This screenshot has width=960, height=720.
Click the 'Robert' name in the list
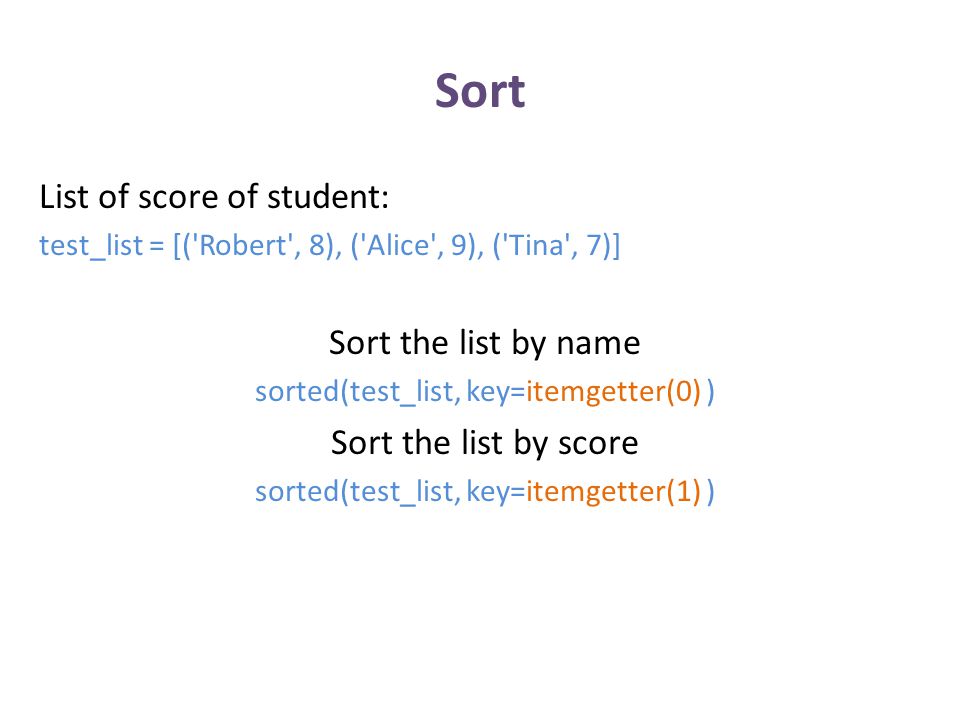point(243,246)
